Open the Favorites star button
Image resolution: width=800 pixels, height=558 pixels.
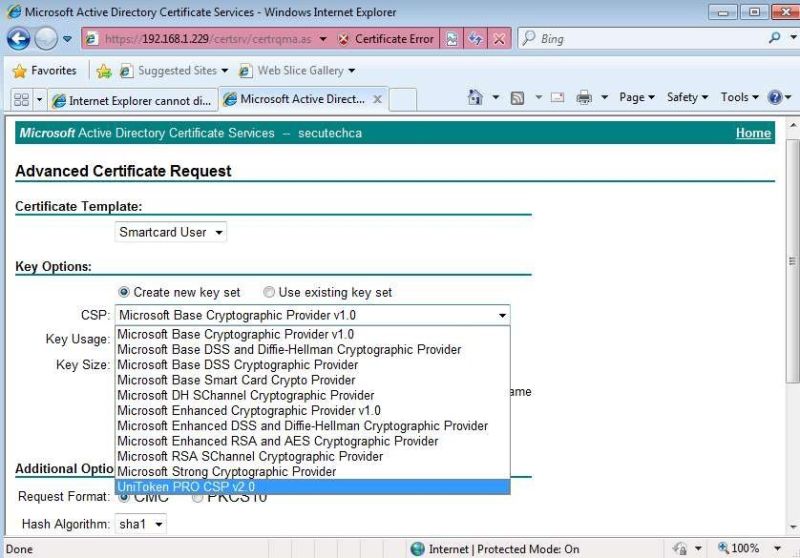tap(44, 70)
